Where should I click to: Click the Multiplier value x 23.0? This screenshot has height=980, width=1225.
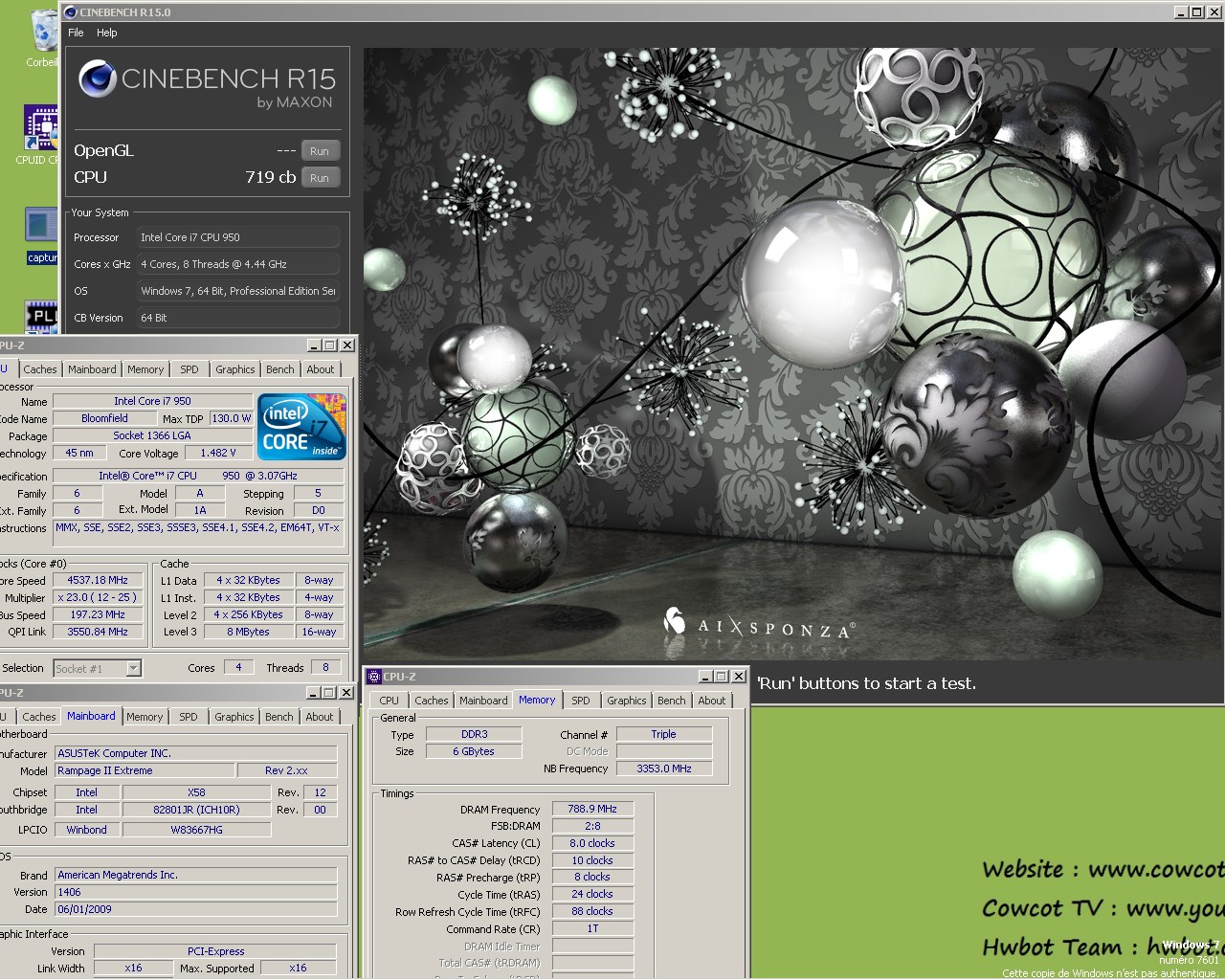pyautogui.click(x=98, y=597)
